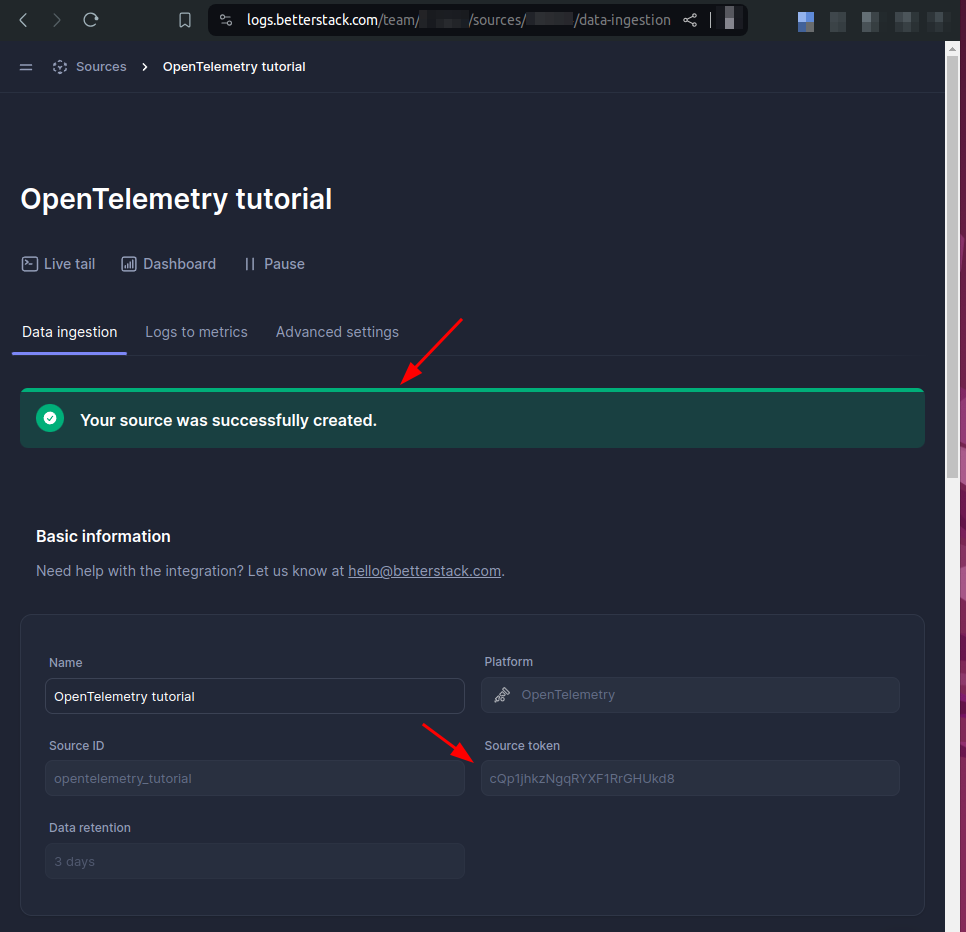Edit the Name input field
This screenshot has width=966, height=932.
click(255, 696)
